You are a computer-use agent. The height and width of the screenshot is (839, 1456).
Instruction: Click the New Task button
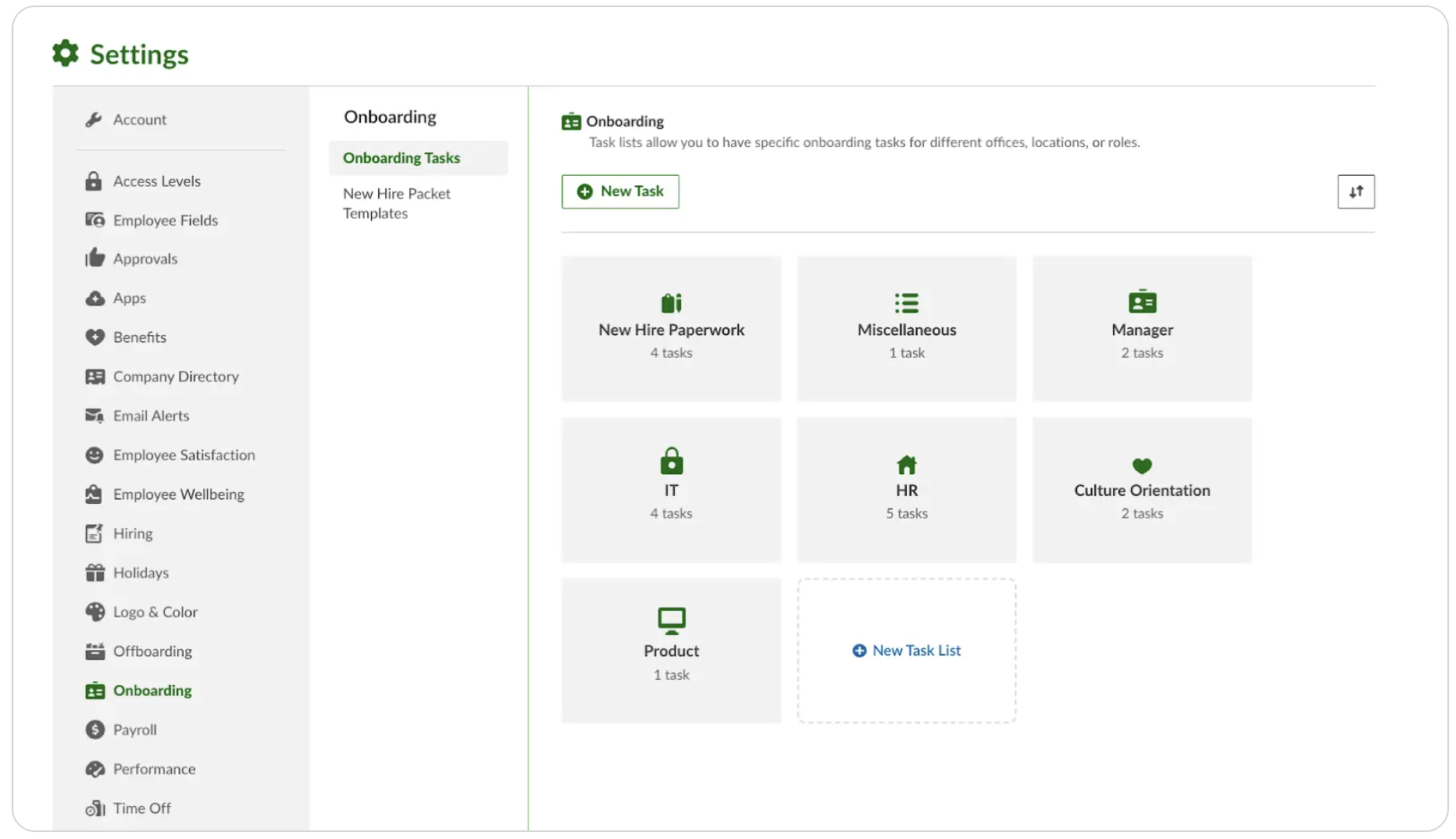620,191
